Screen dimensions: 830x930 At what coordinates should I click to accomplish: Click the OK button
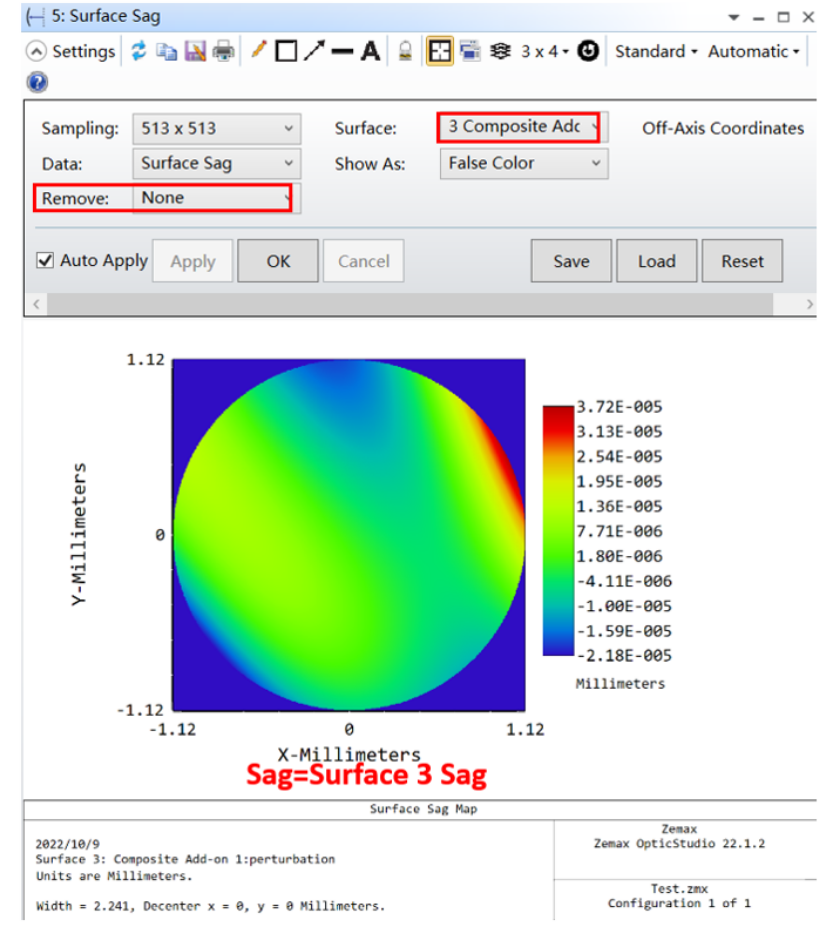pos(278,261)
